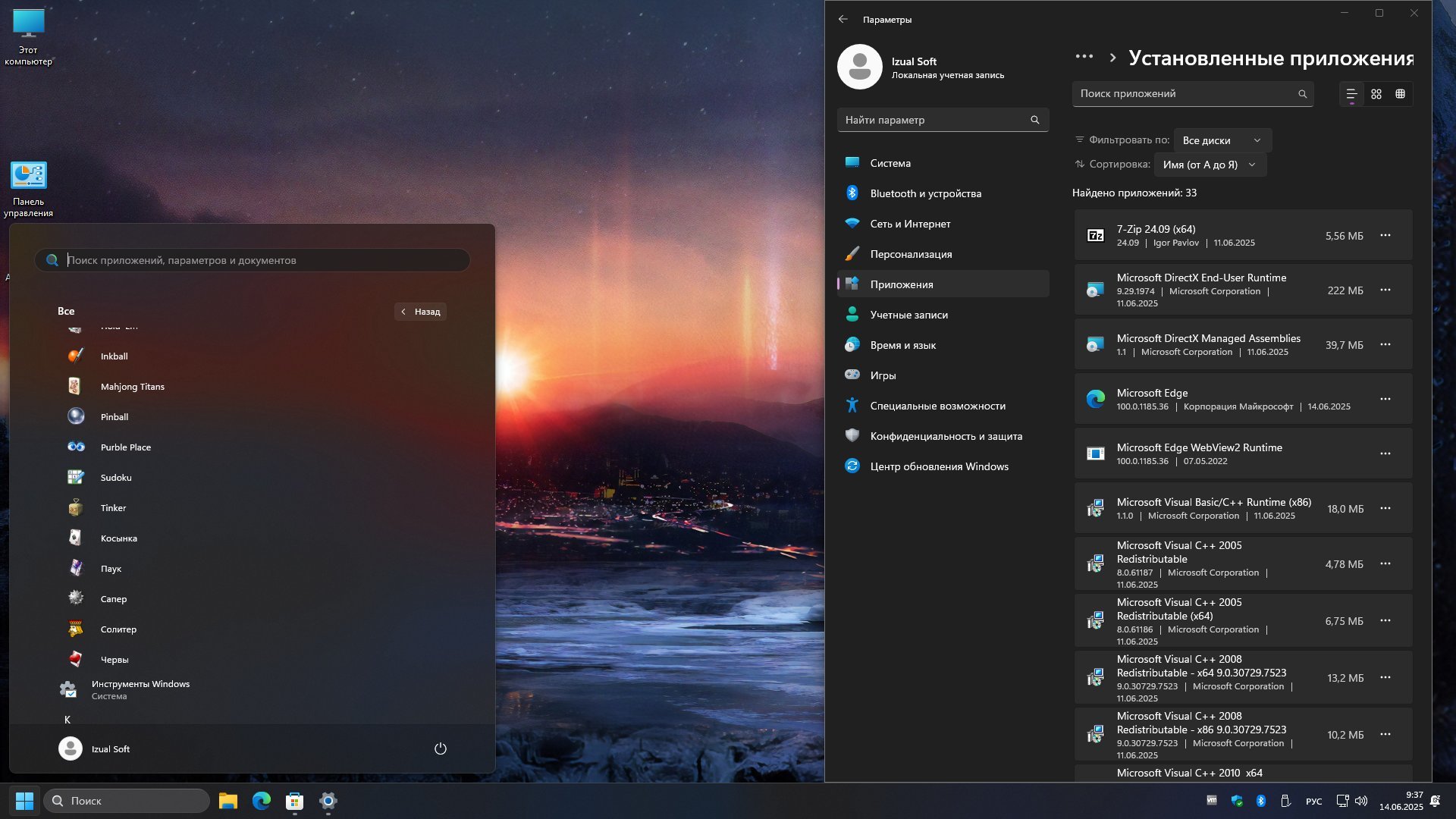Open Игры settings section
Viewport: 1456px width, 819px height.
[x=943, y=375]
